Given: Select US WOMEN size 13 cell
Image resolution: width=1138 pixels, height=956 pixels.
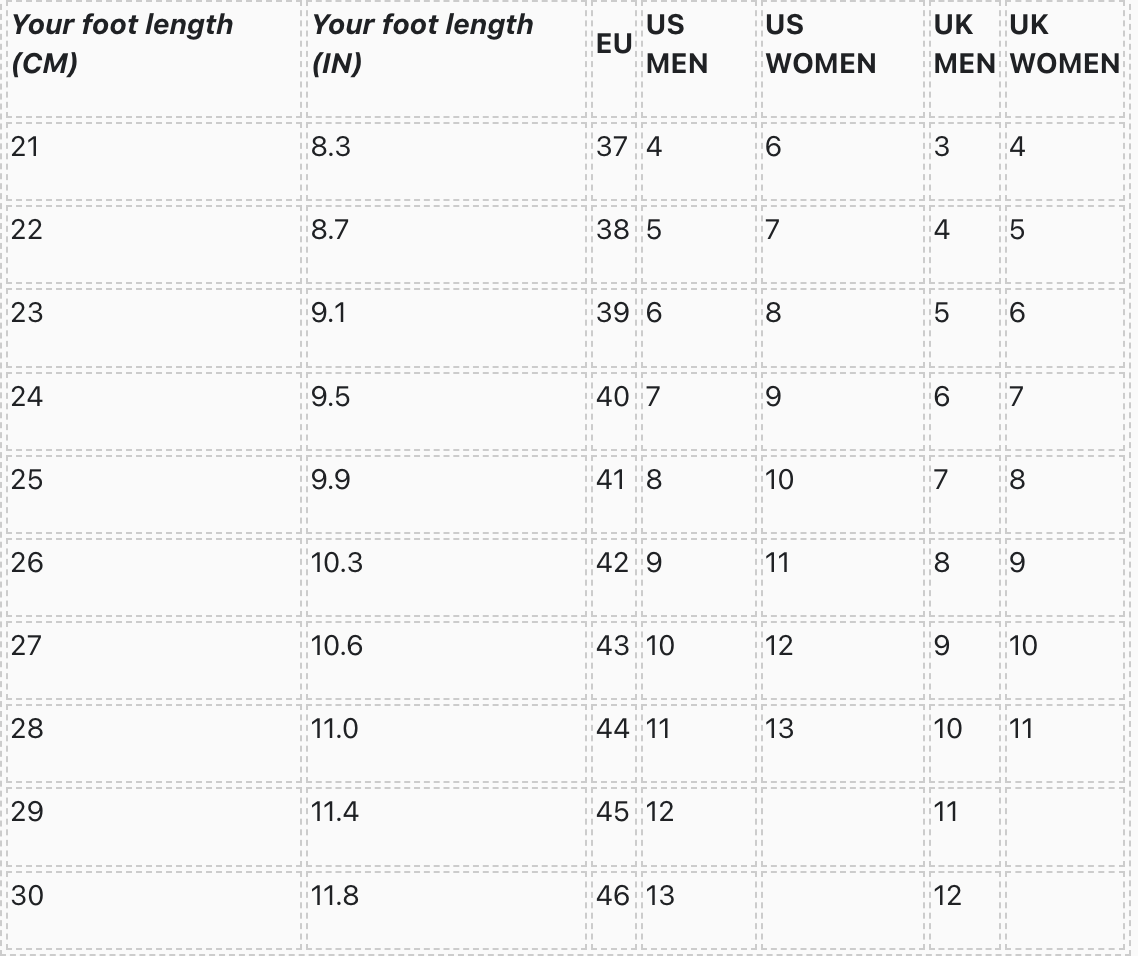Looking at the screenshot, I should tap(779, 729).
